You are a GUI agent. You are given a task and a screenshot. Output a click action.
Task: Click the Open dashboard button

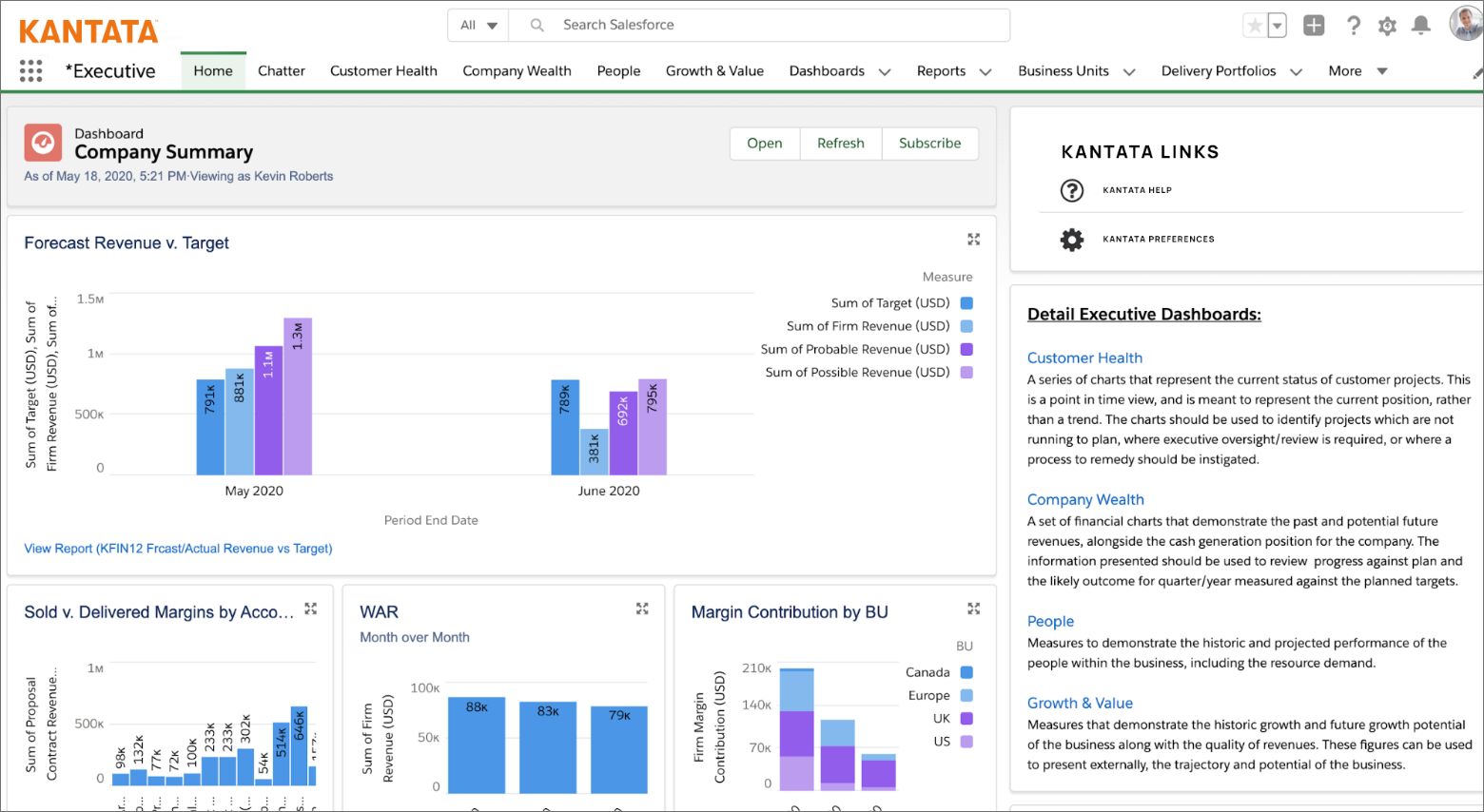point(765,144)
